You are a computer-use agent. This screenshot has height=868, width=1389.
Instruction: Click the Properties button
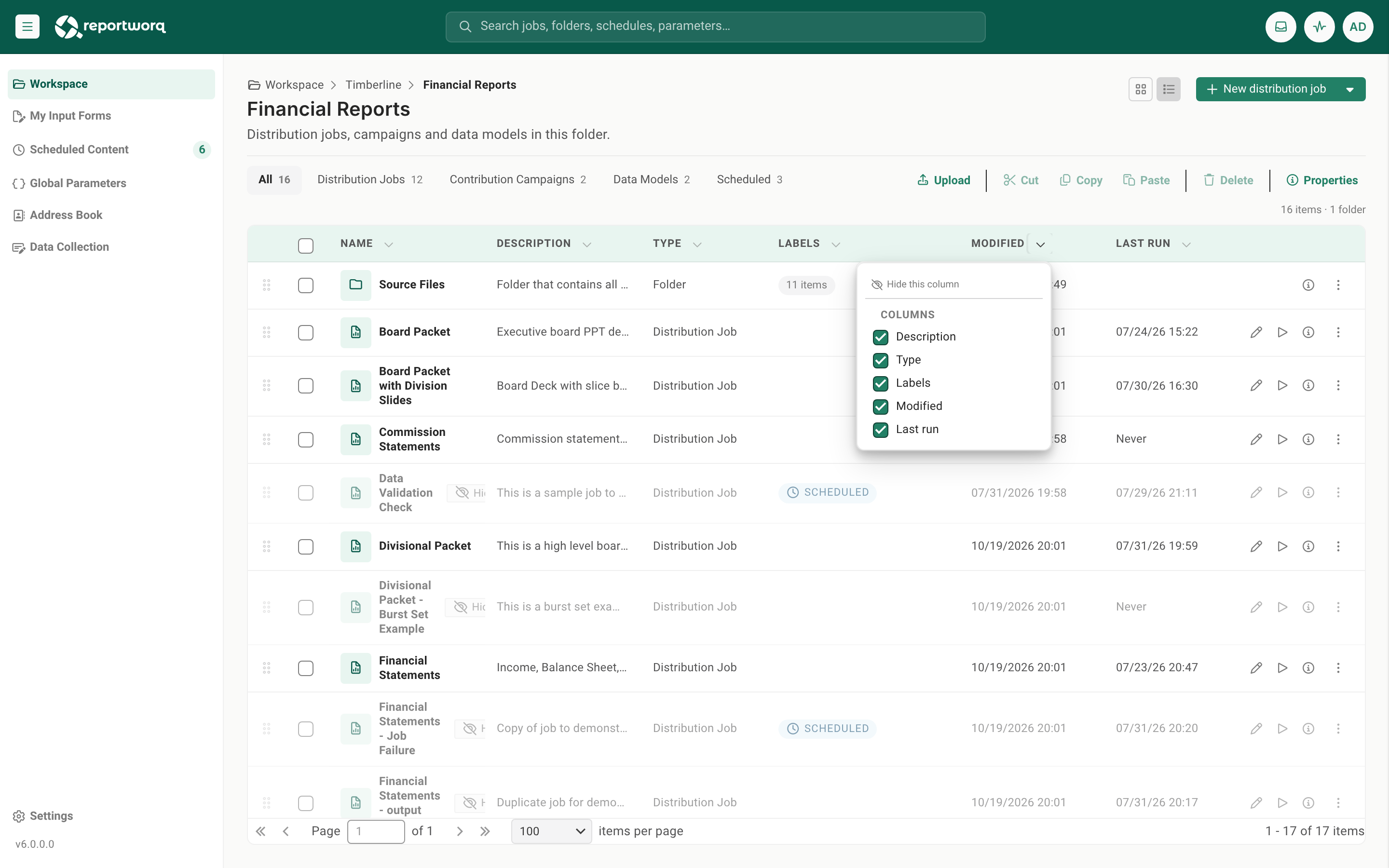1322,180
